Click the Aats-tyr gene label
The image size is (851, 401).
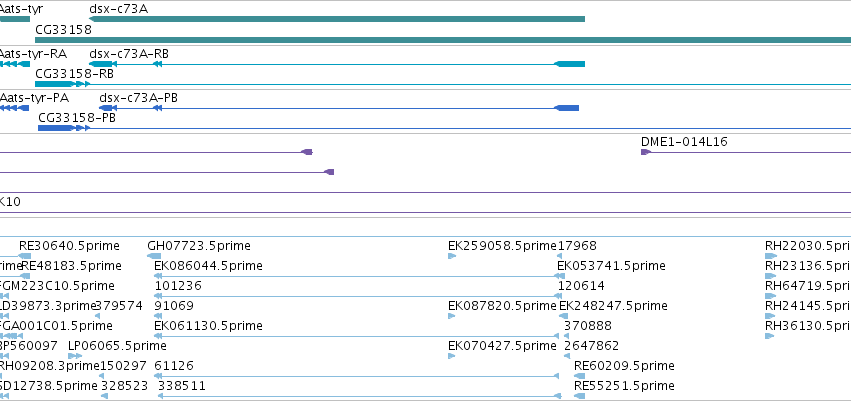(21, 9)
